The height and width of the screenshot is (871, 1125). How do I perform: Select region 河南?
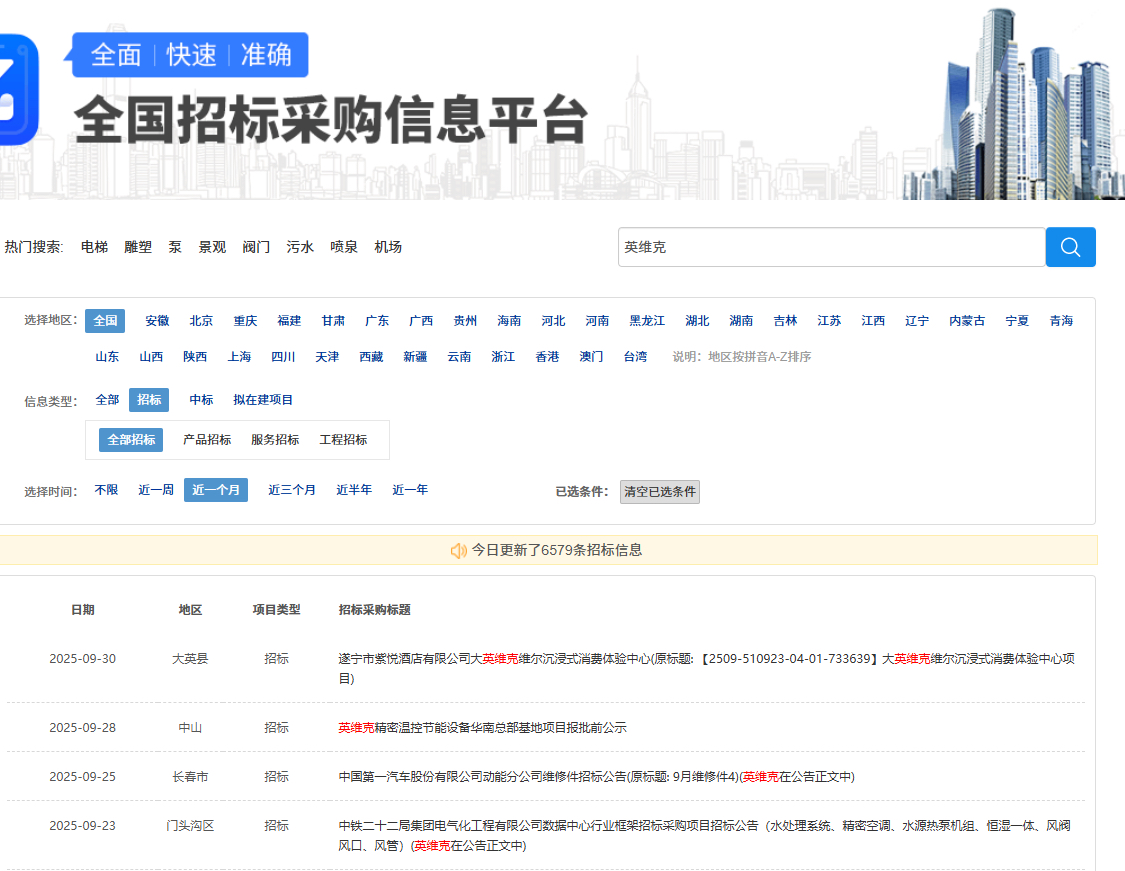click(597, 321)
